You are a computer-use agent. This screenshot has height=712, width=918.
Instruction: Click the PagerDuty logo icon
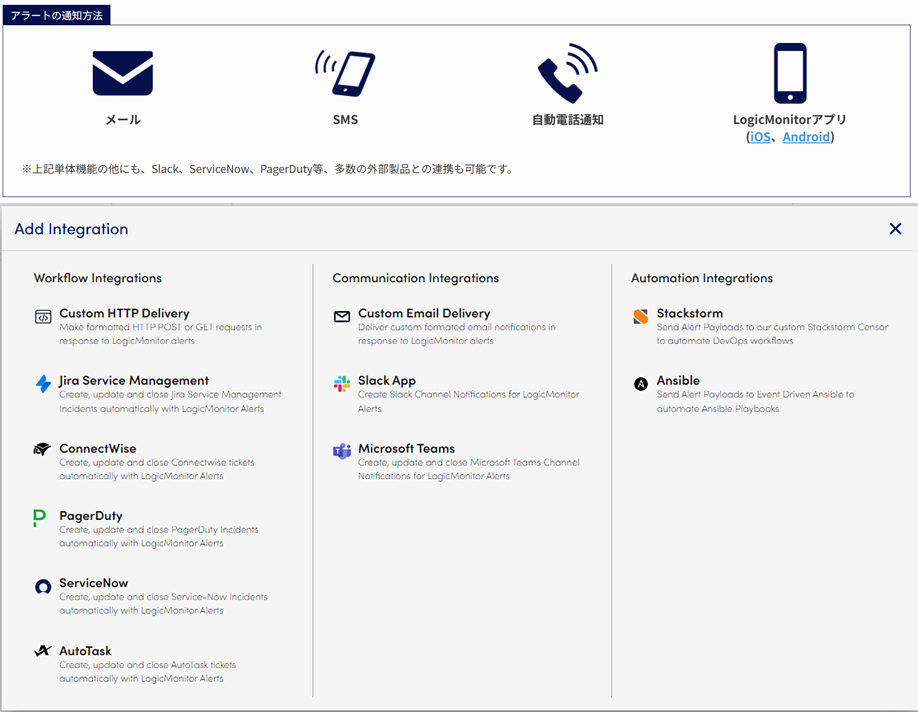(x=39, y=518)
